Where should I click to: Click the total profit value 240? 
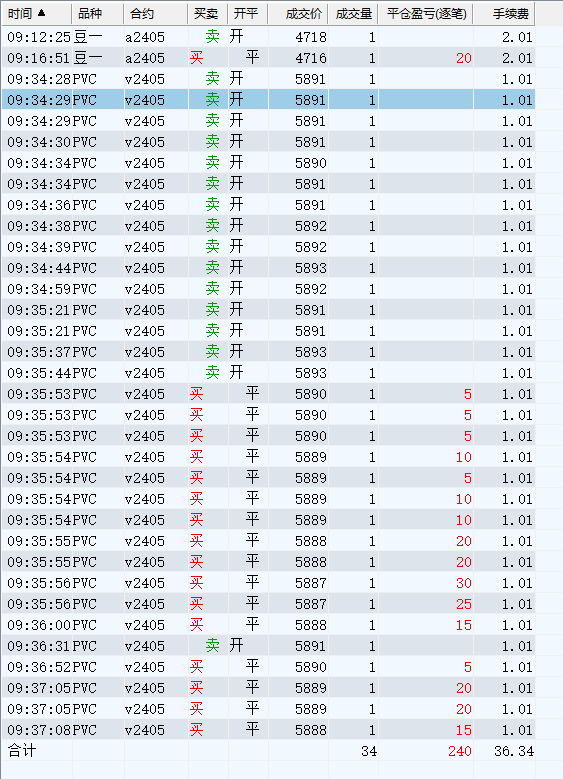(x=460, y=751)
